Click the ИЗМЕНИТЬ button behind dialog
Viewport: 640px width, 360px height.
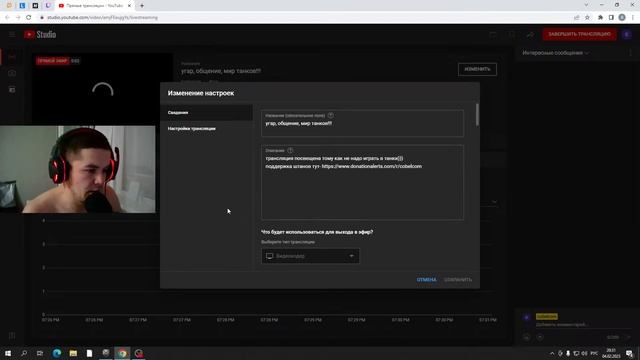click(477, 69)
